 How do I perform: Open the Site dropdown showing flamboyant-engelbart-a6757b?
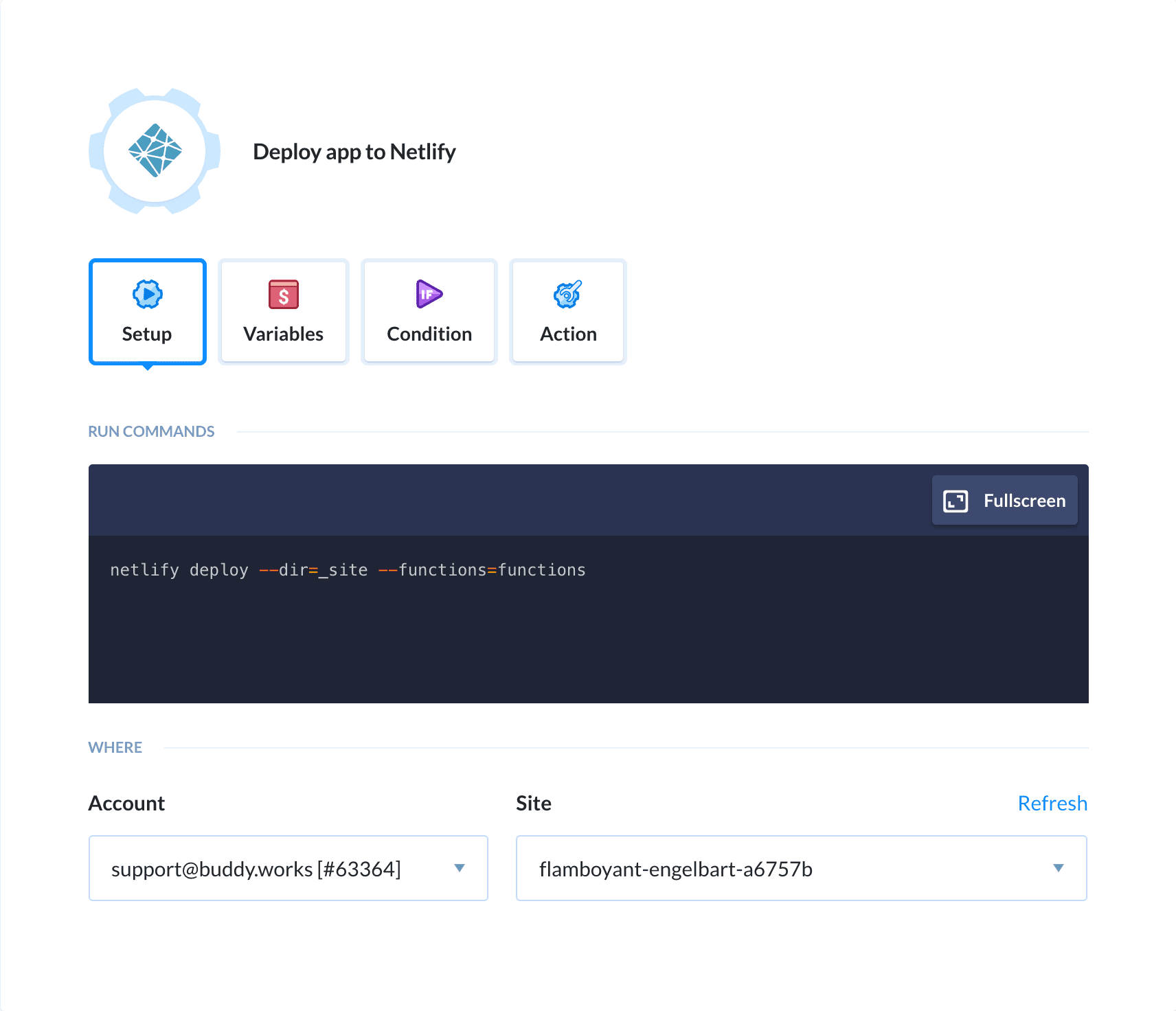click(801, 868)
